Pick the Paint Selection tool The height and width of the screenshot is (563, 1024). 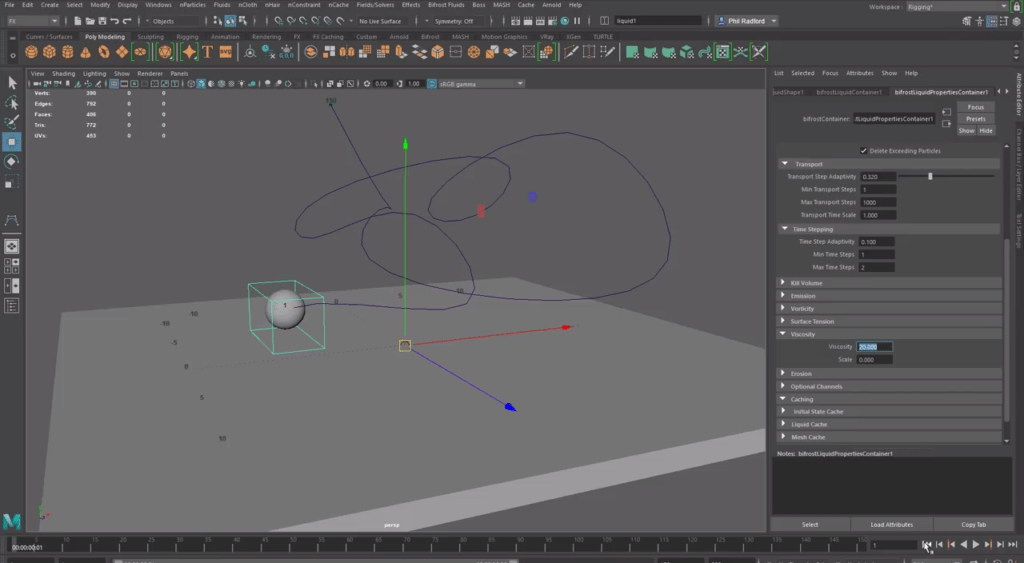coord(12,122)
